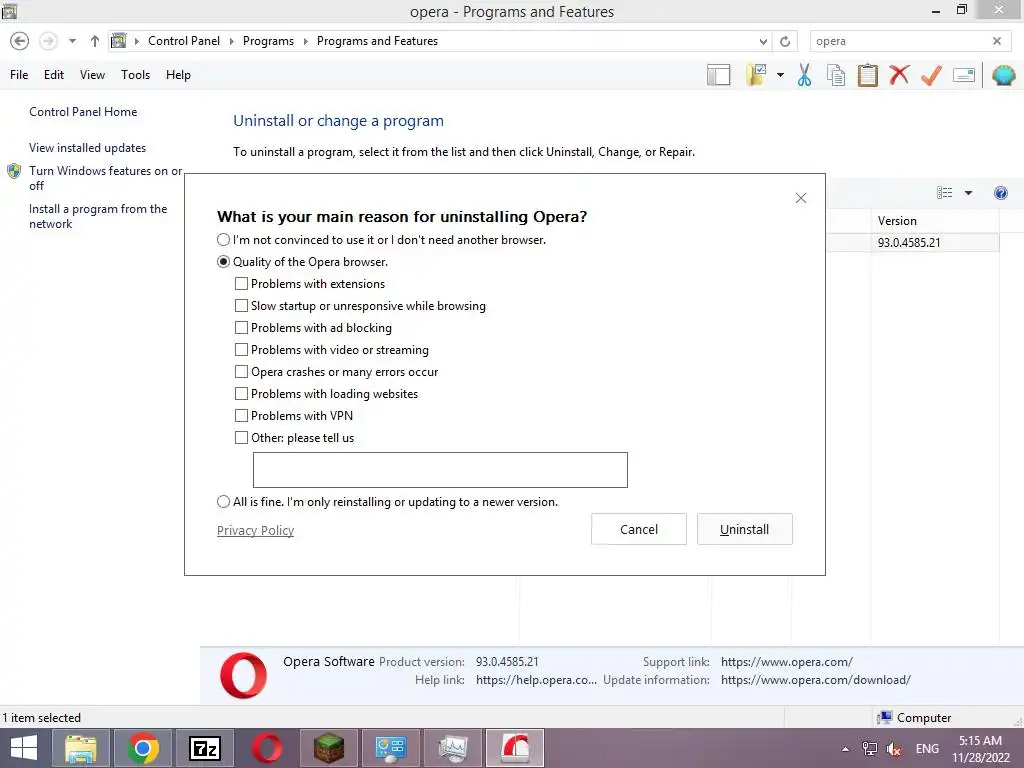Click the Back navigation arrow
This screenshot has width=1024, height=768.
[x=20, y=41]
